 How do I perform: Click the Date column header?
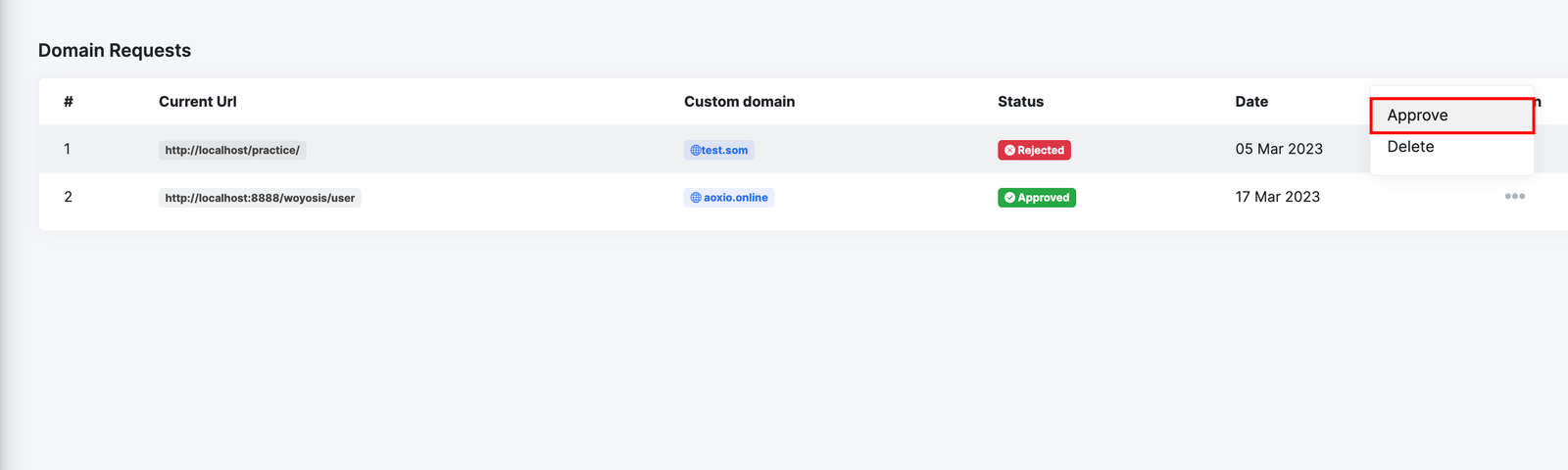pyautogui.click(x=1251, y=102)
